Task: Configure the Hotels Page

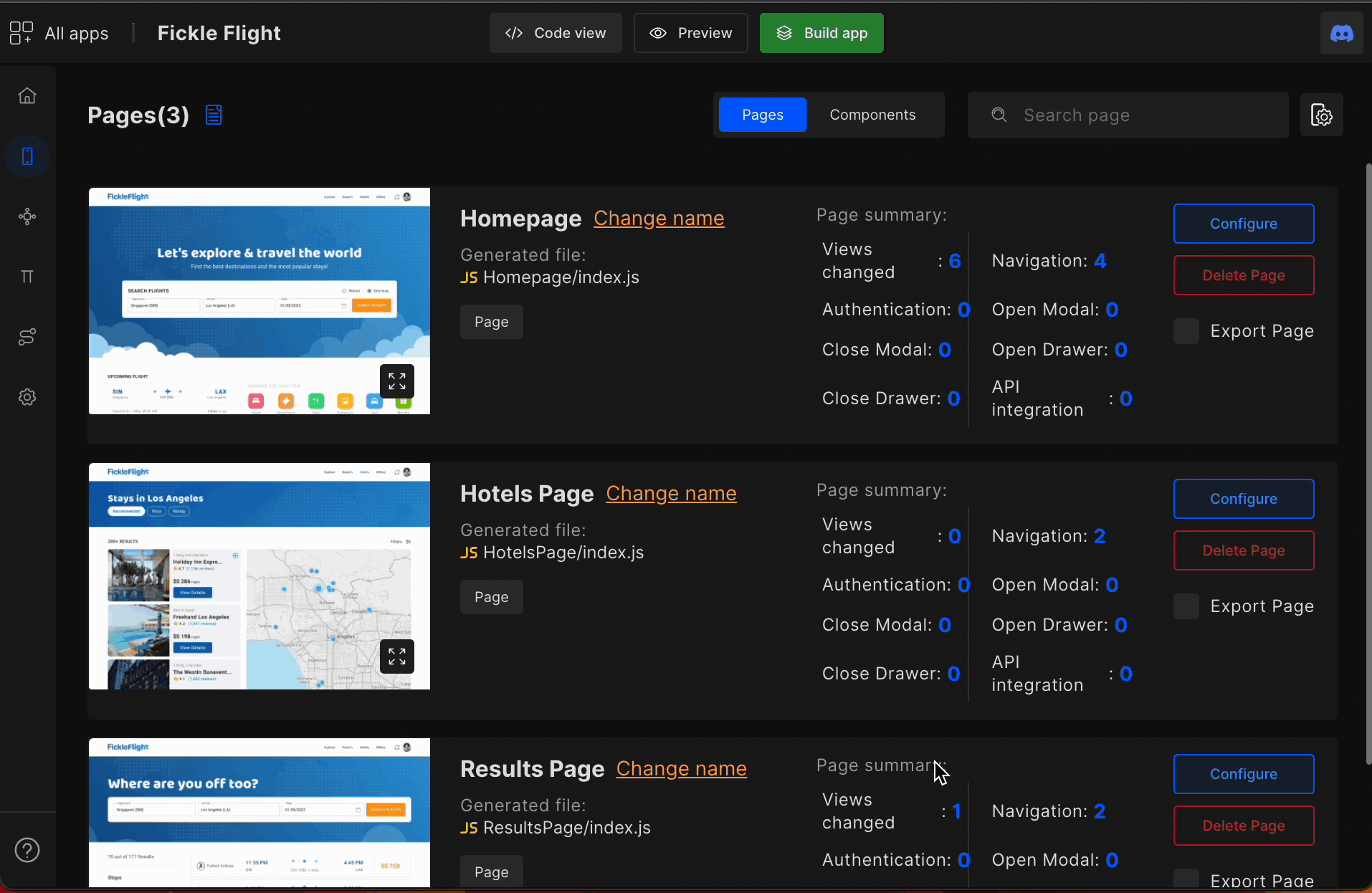Action: (1244, 499)
